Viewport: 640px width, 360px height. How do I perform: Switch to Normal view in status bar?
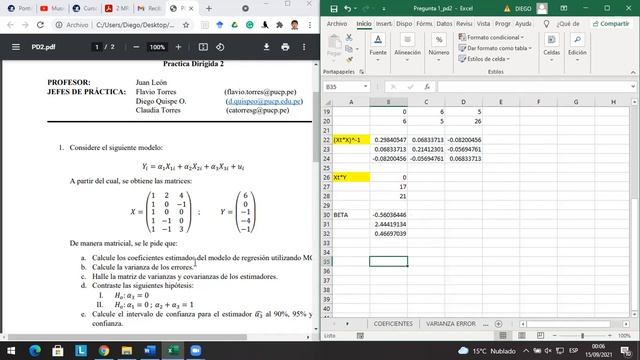503,336
